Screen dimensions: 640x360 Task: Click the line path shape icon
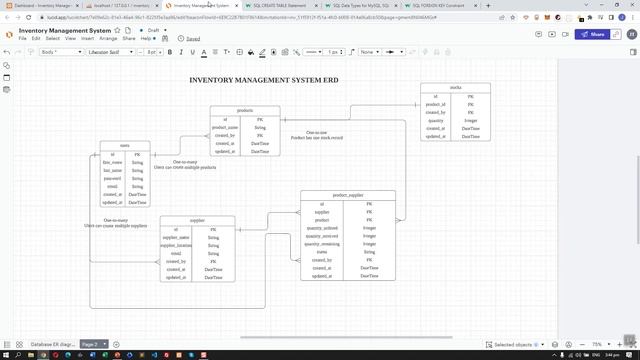click(x=351, y=52)
